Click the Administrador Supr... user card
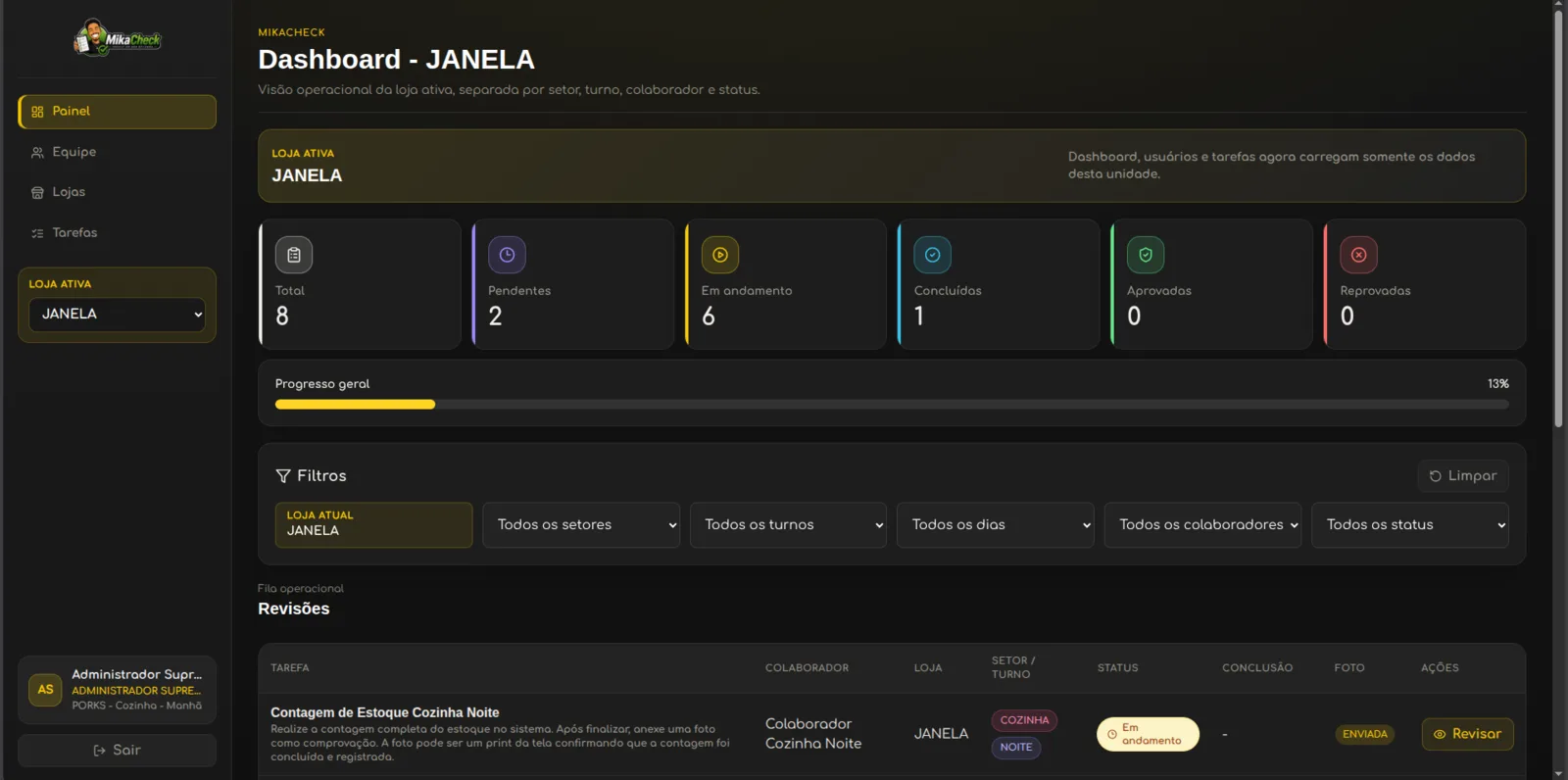The image size is (1568, 780). pos(117,690)
